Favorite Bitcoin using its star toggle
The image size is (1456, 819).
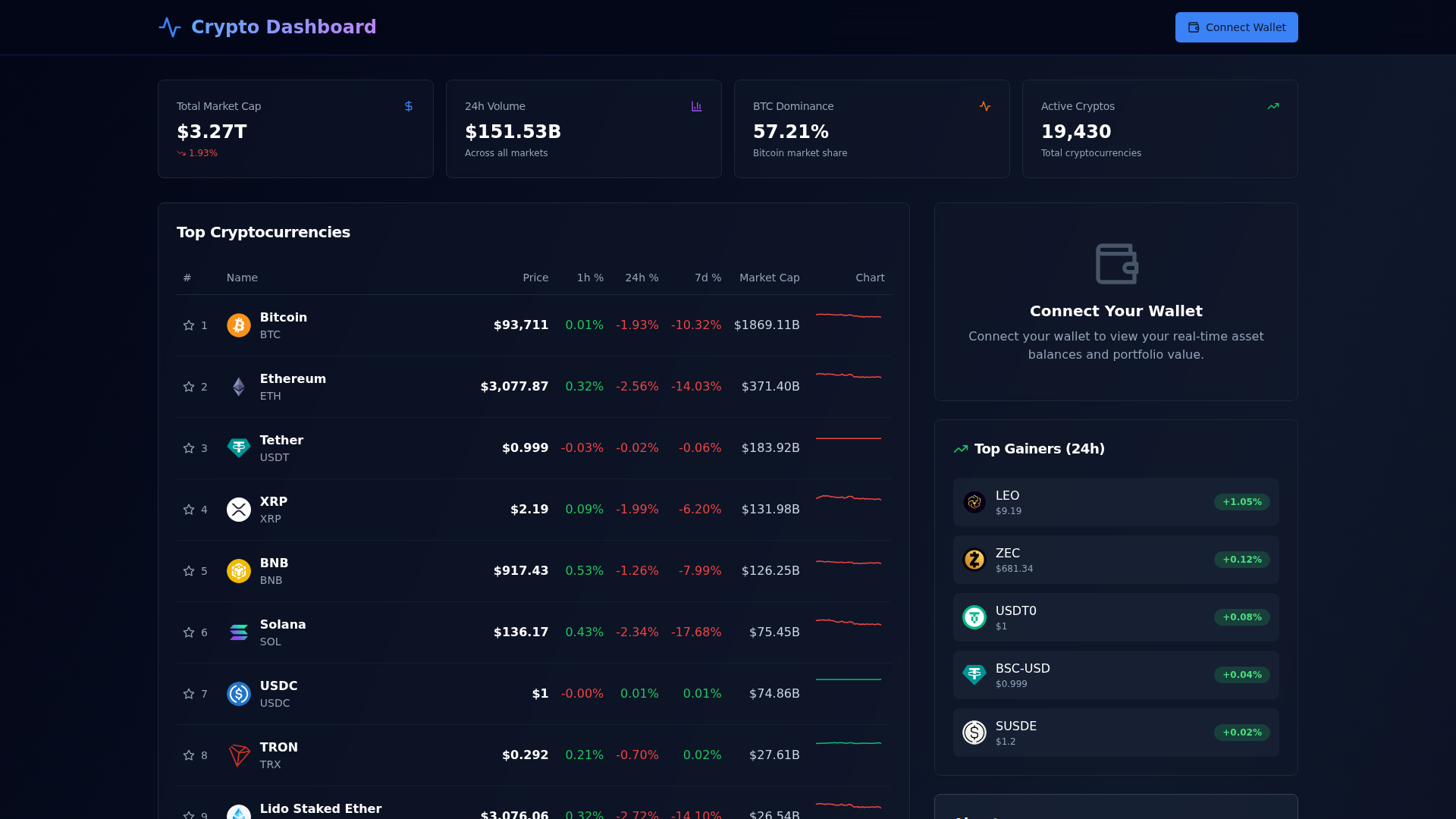tap(187, 325)
